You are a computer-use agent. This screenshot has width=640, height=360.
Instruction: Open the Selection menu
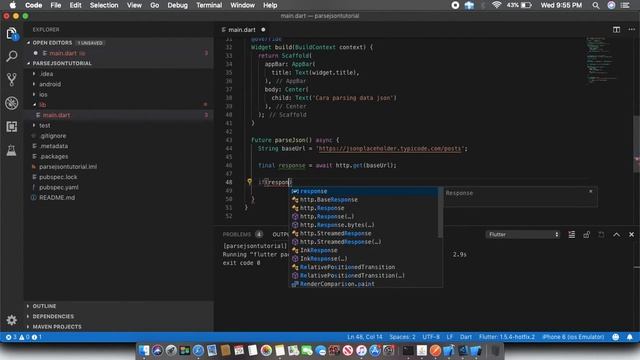coord(104,5)
